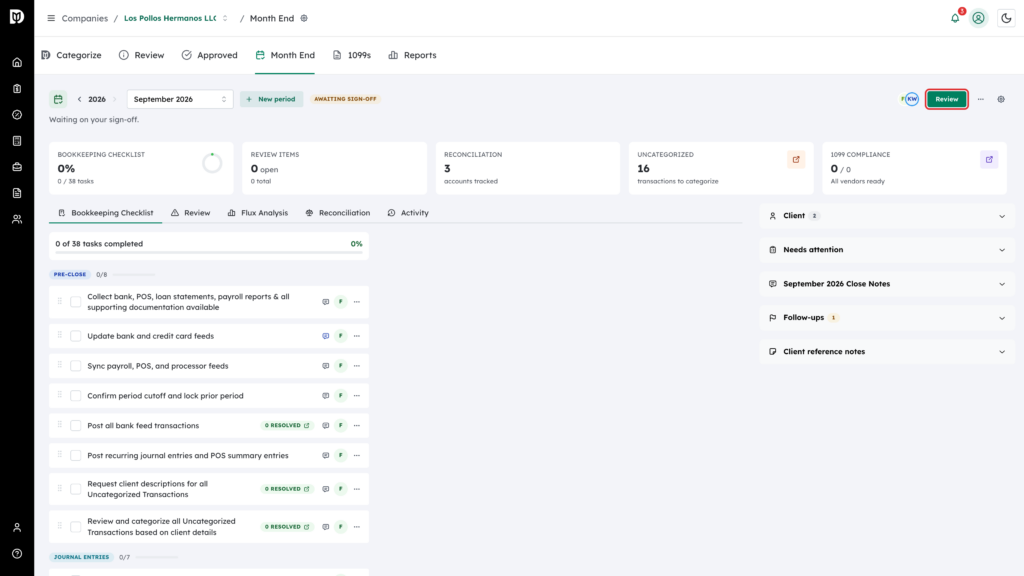Go to previous year arrow
Image resolution: width=1024 pixels, height=576 pixels.
click(80, 99)
